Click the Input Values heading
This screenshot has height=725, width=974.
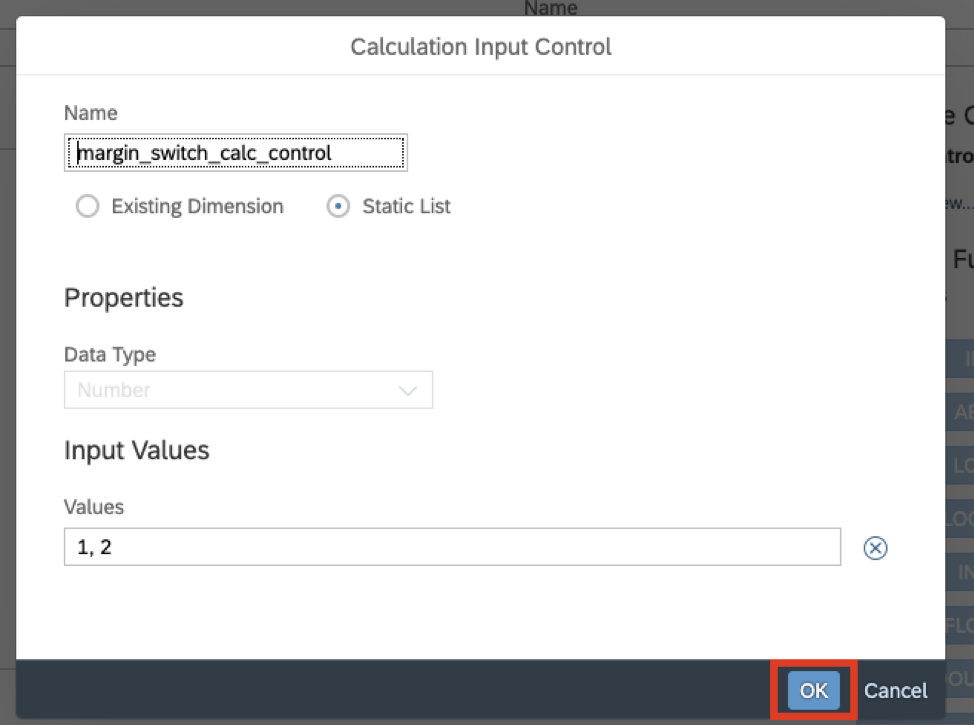(x=137, y=450)
